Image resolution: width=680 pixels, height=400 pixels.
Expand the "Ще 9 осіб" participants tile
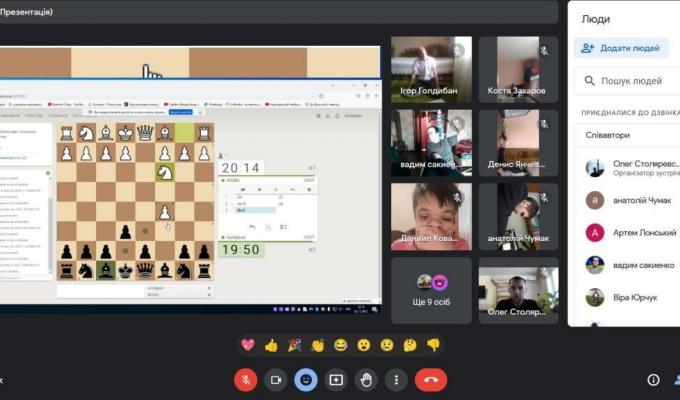pos(431,290)
